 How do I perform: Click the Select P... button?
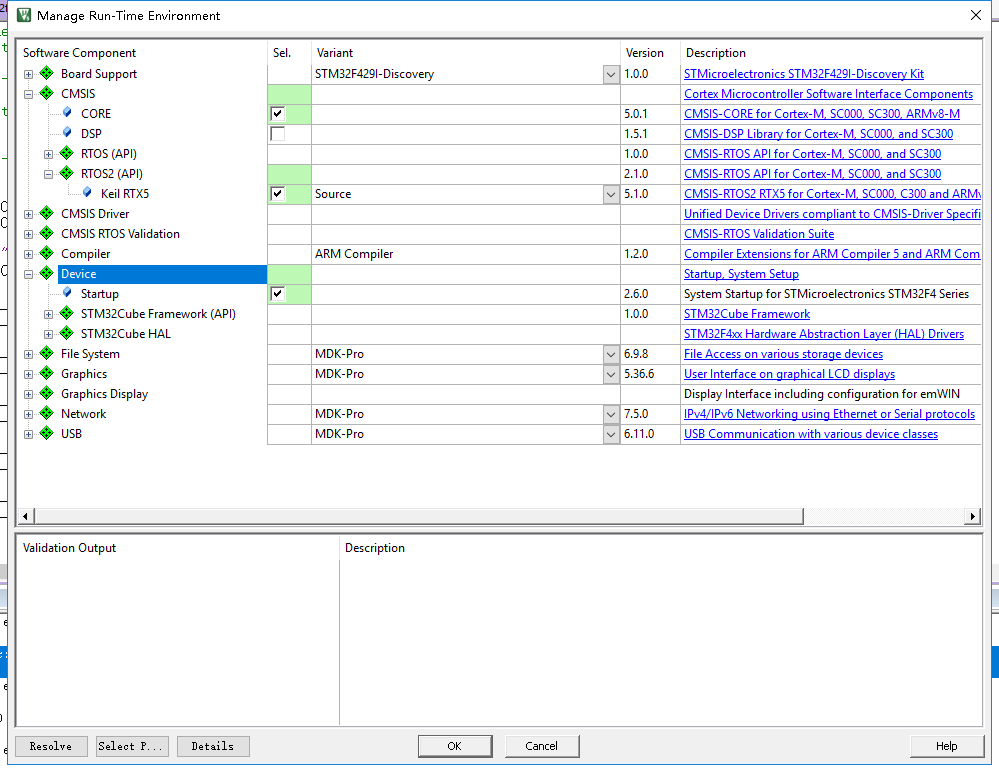pyautogui.click(x=133, y=746)
